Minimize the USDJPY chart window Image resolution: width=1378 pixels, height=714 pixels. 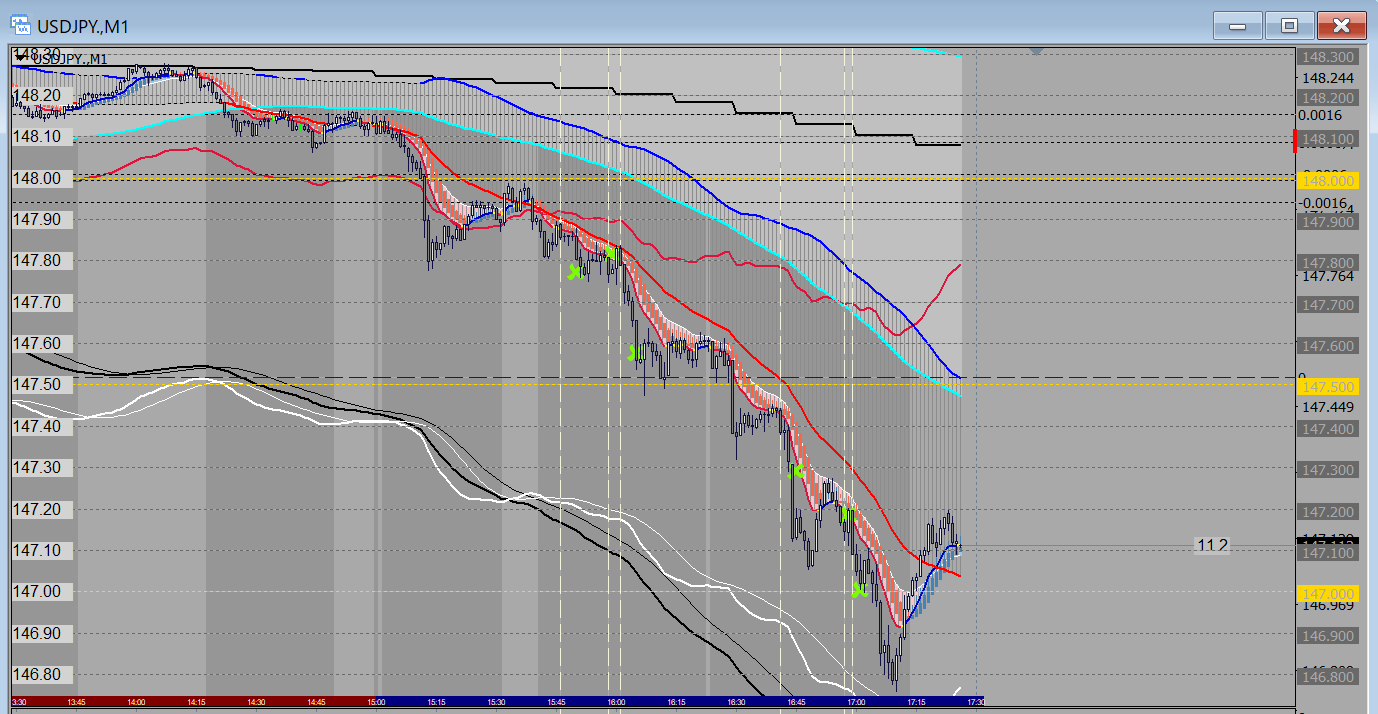1237,25
